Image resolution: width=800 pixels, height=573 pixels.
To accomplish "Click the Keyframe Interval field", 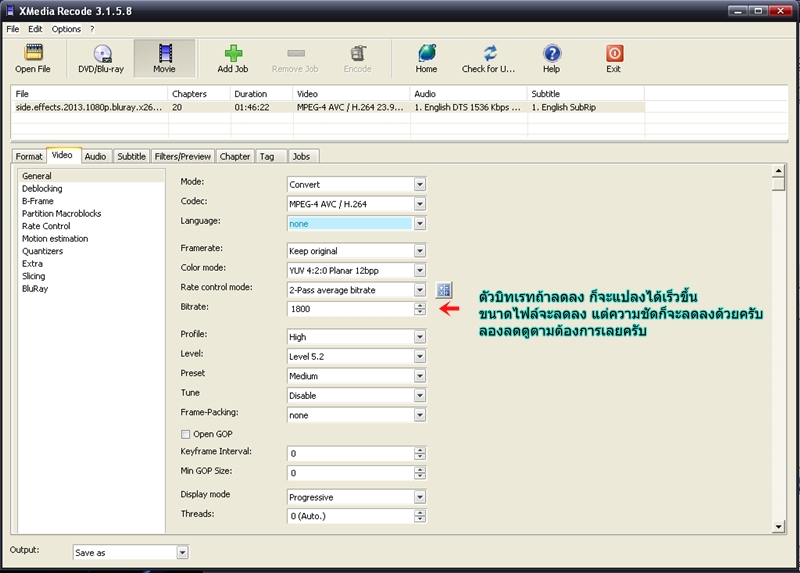I will coord(351,454).
